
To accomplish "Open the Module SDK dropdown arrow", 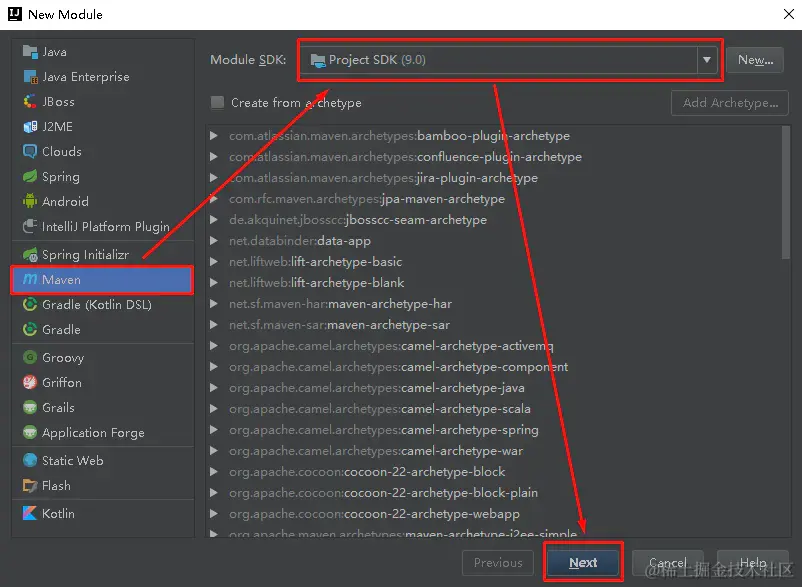I will click(x=707, y=60).
